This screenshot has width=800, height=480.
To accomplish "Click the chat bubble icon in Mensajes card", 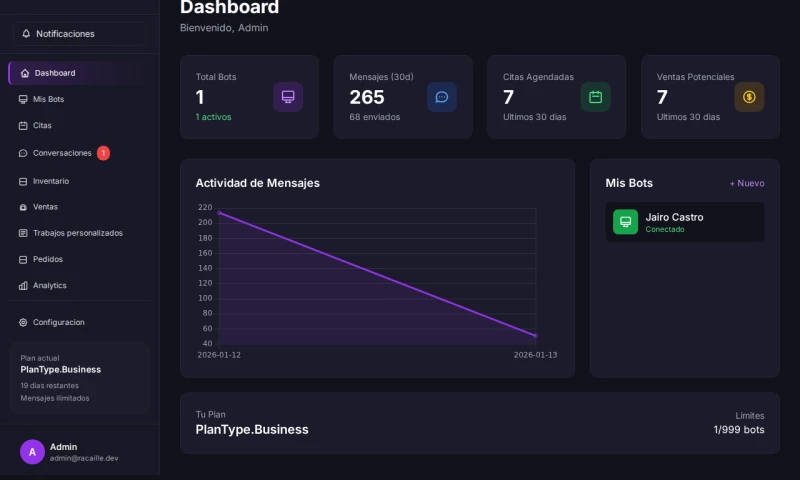I will (442, 97).
